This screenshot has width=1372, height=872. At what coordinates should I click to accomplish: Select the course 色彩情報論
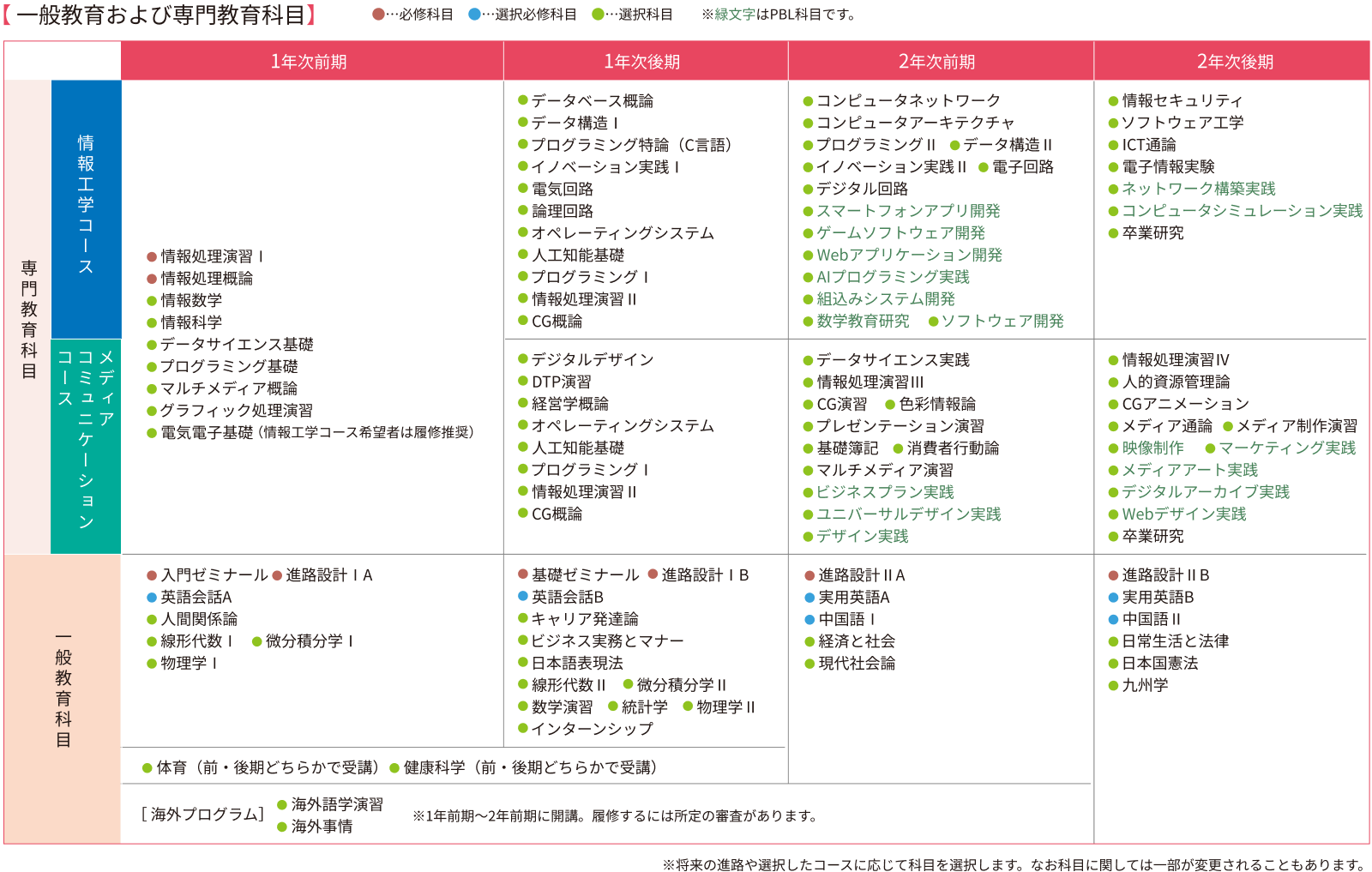coord(930,404)
